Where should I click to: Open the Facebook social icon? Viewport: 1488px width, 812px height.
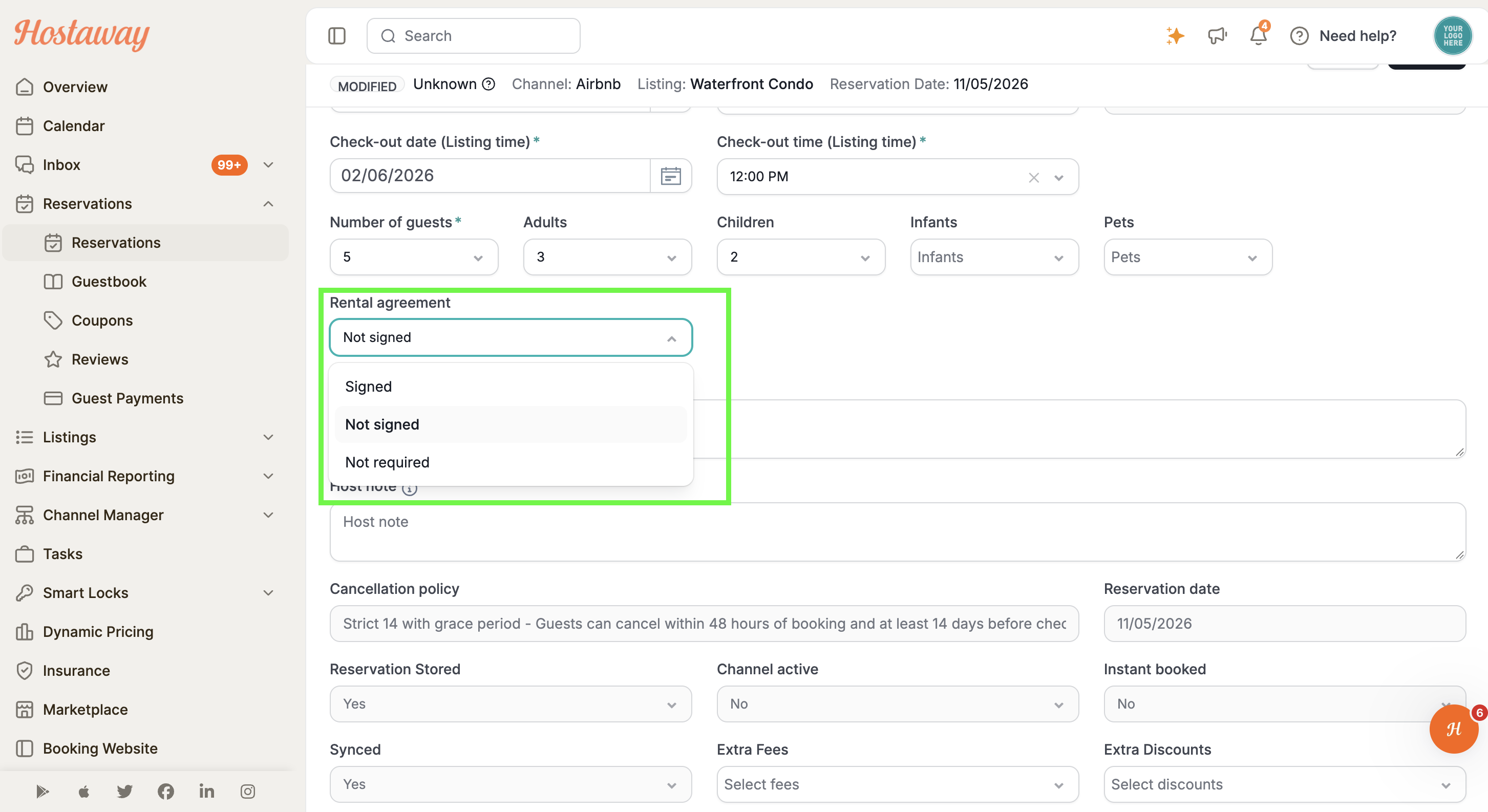point(166,791)
